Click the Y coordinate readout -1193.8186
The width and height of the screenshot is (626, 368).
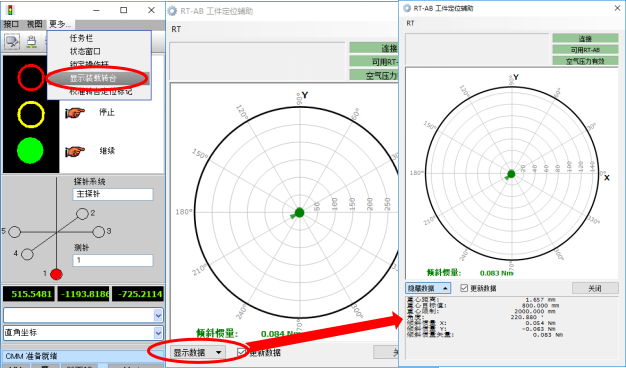click(x=83, y=294)
